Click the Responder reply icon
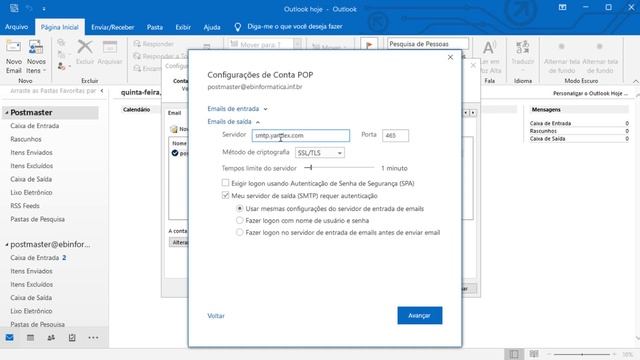640x360 pixels. click(x=138, y=44)
